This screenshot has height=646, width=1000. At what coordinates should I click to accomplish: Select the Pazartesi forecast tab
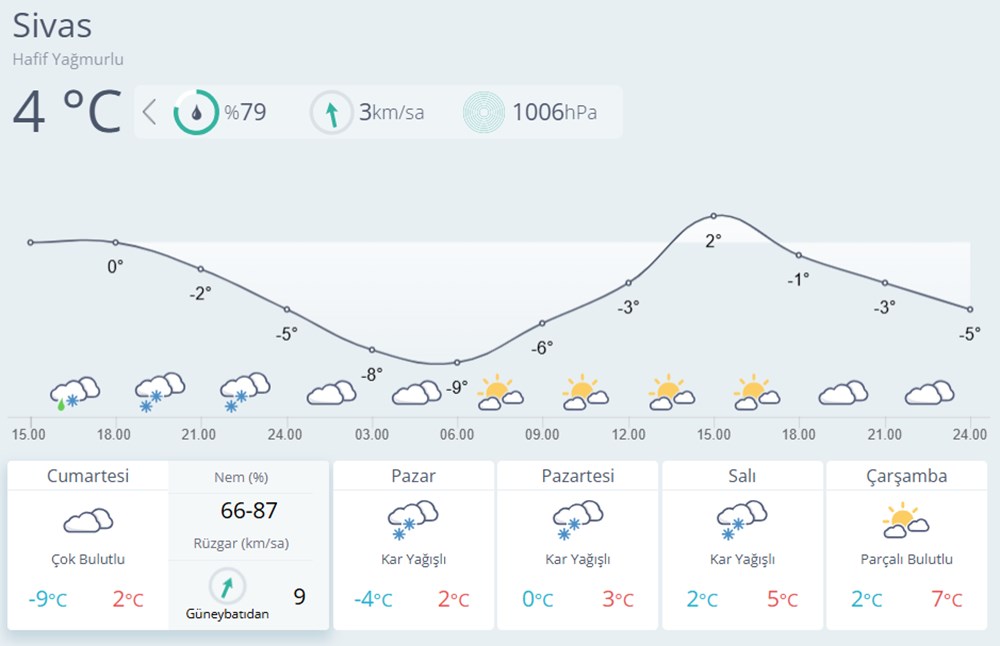tap(577, 476)
